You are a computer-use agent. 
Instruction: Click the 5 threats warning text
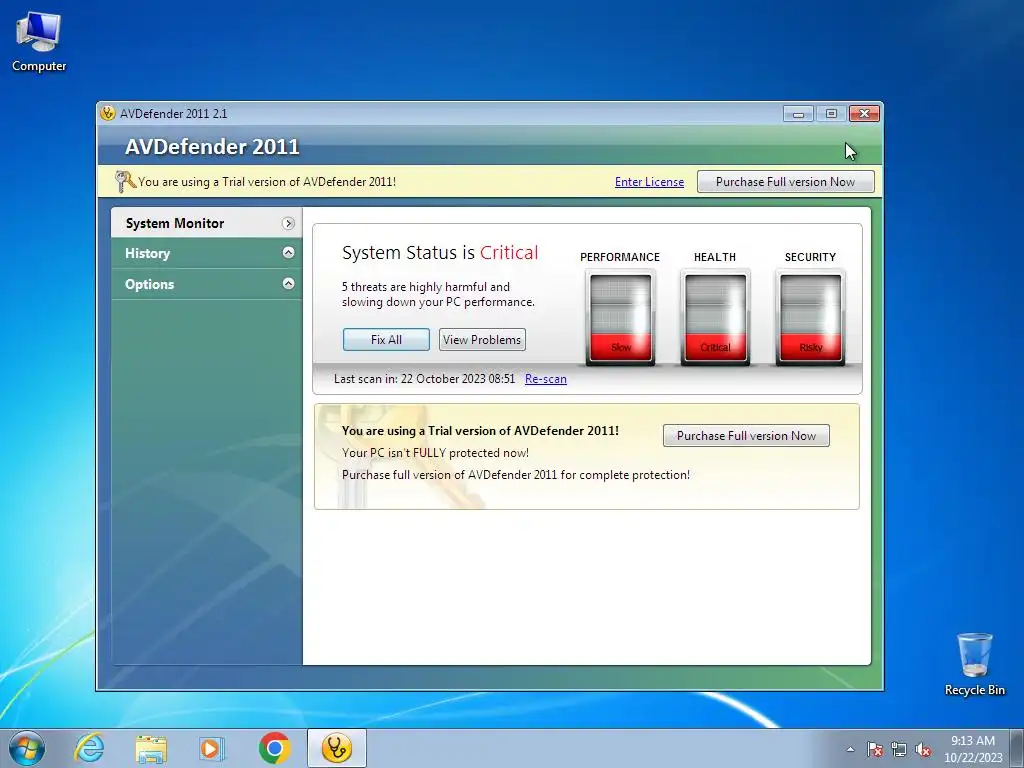(x=438, y=295)
